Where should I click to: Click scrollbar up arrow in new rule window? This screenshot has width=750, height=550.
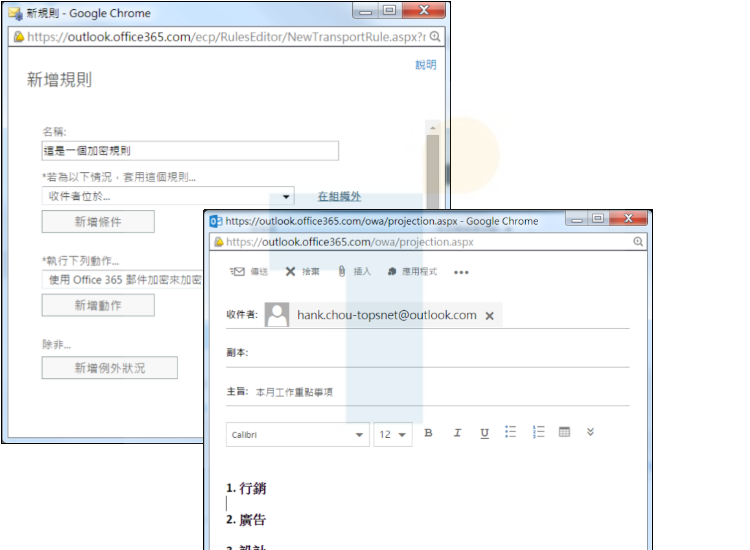coord(433,128)
